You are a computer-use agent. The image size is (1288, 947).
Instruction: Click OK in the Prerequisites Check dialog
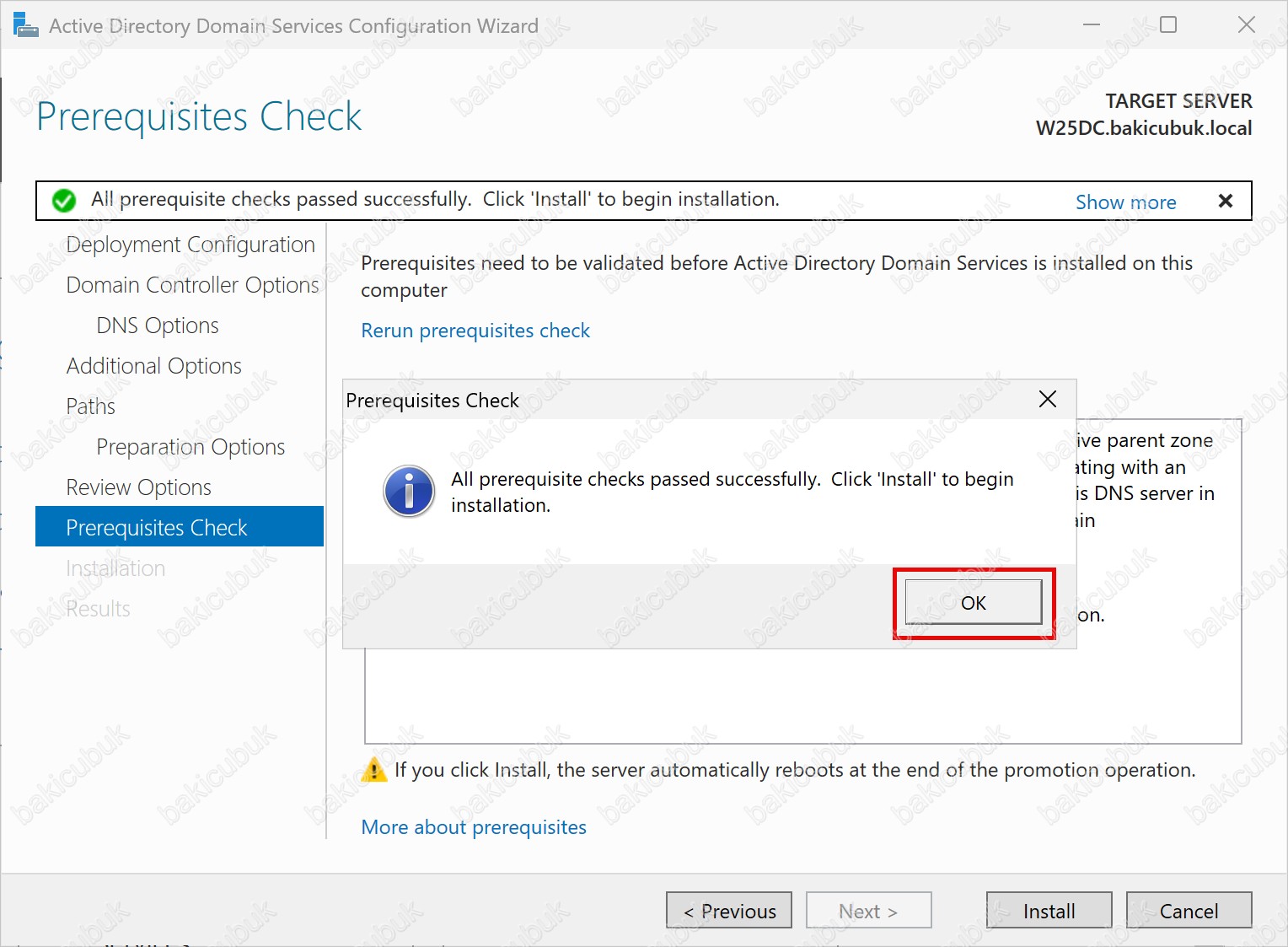coord(974,602)
